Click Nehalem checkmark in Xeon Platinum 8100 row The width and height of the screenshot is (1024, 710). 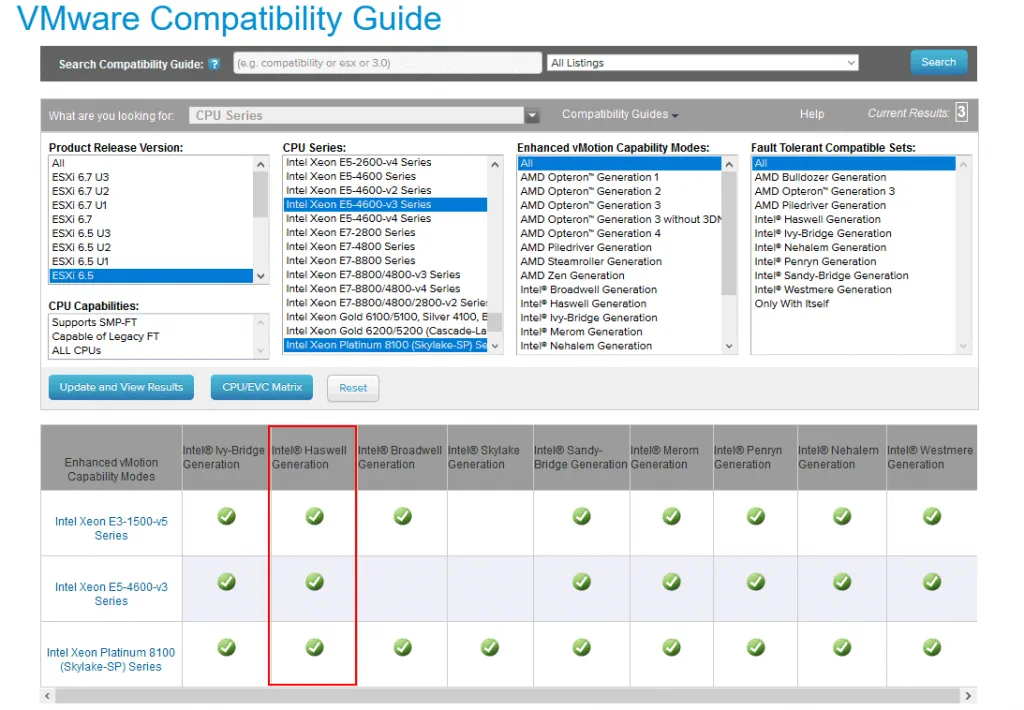click(842, 647)
